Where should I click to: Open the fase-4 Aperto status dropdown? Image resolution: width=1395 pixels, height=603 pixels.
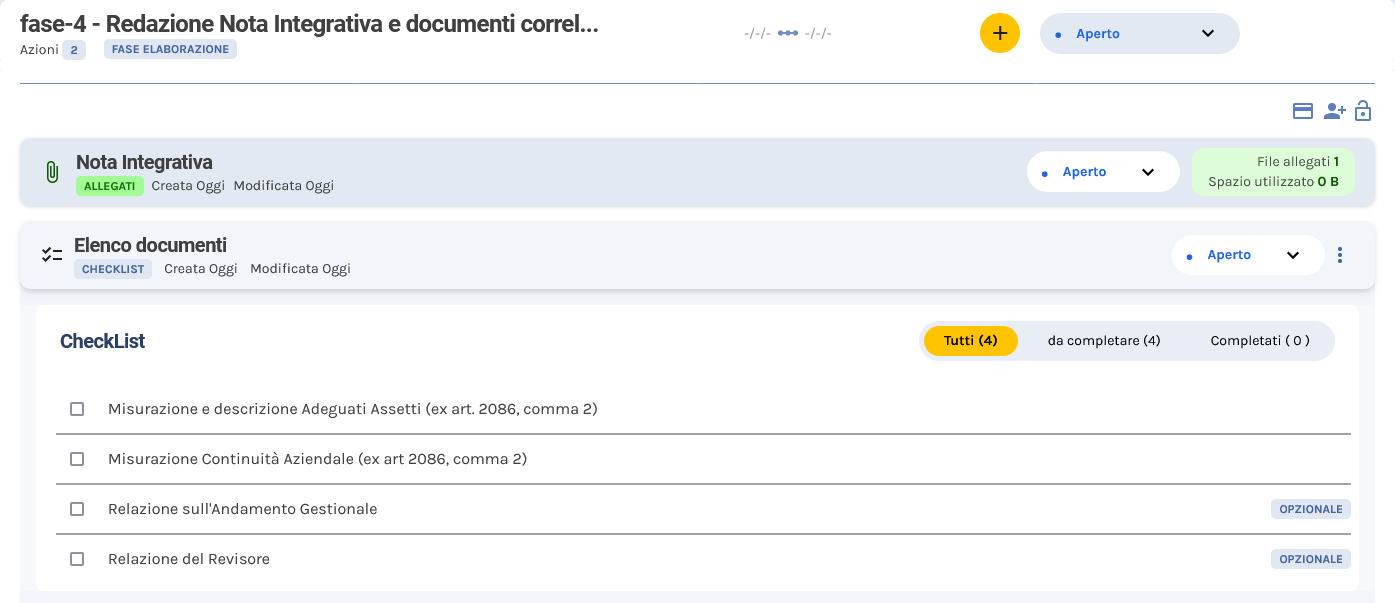tap(1139, 33)
